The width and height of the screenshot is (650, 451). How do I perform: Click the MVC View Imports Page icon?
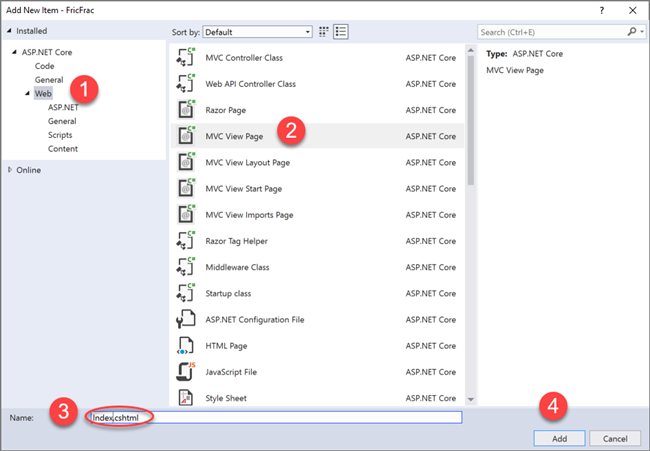pos(185,214)
